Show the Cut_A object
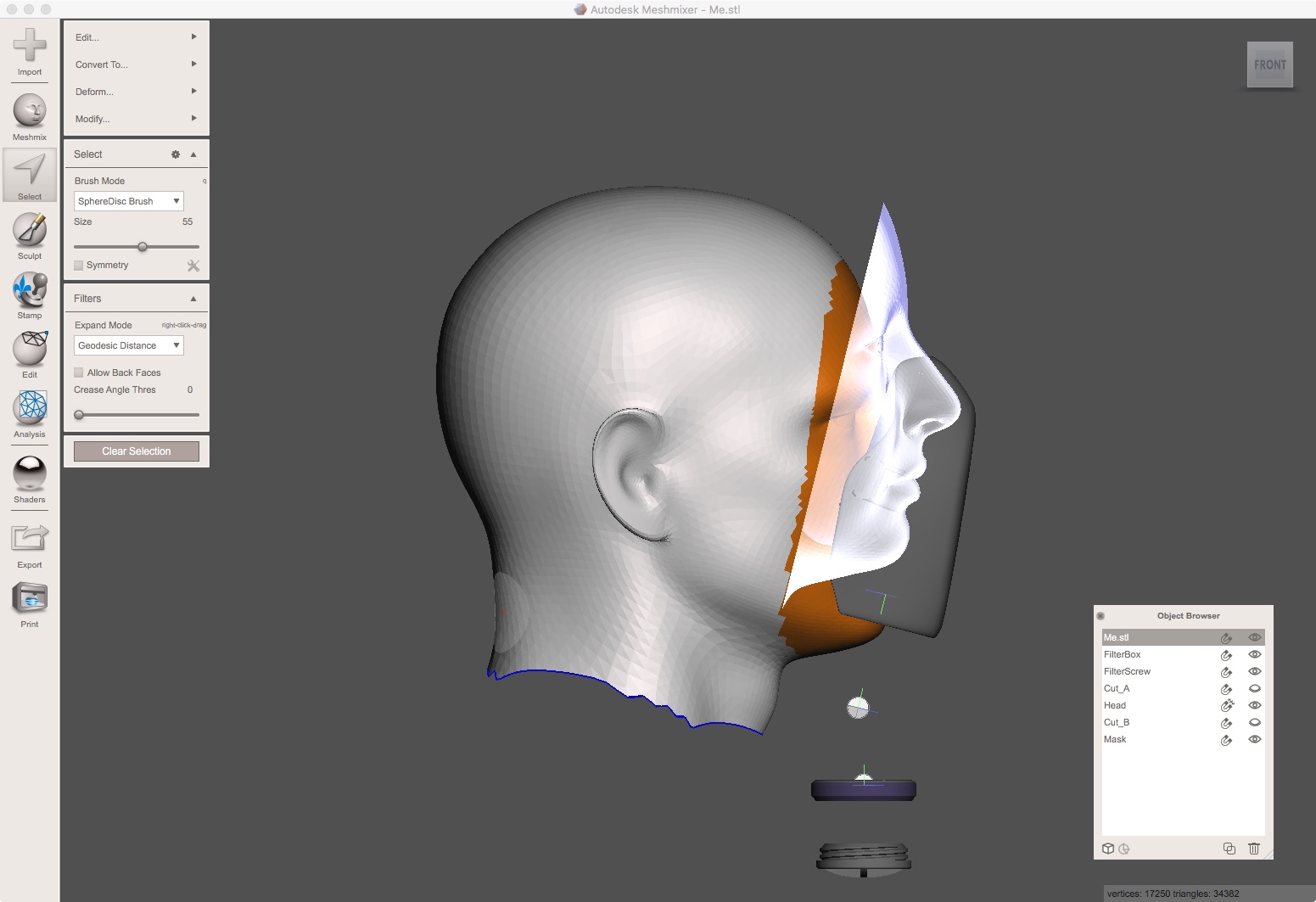Image resolution: width=1316 pixels, height=902 pixels. click(1255, 689)
